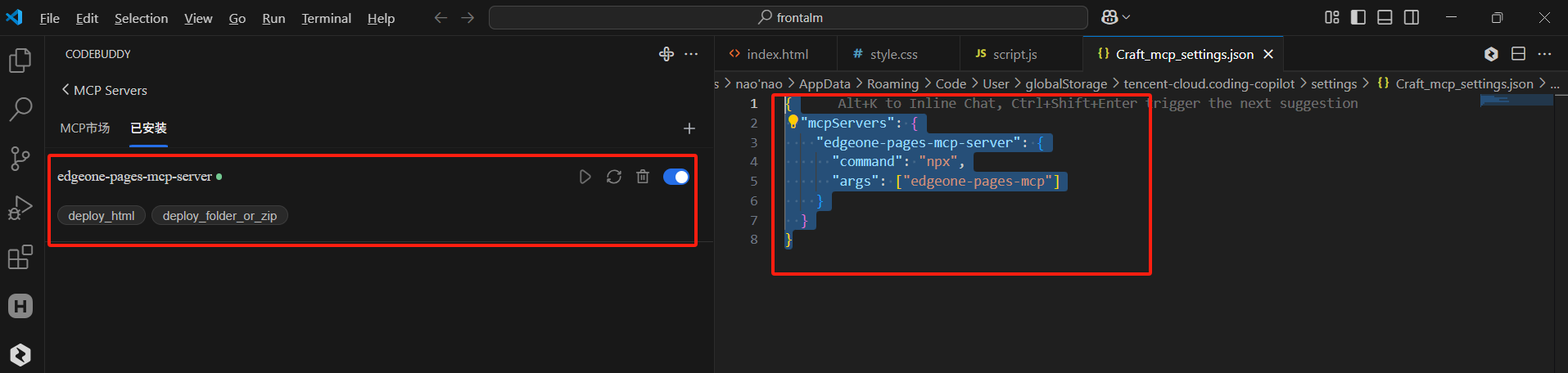Viewport: 1568px width, 373px height.
Task: Split the editor to the right
Action: click(x=1518, y=54)
